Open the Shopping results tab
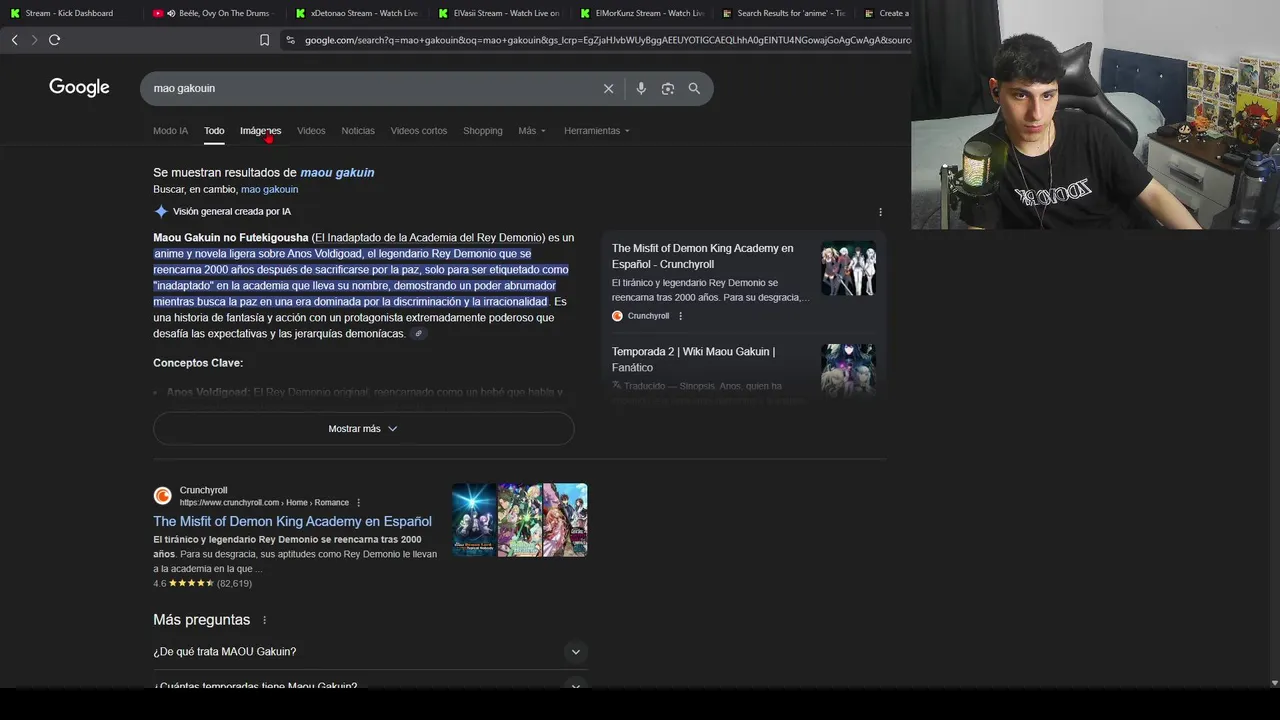The width and height of the screenshot is (1280, 720). (x=483, y=131)
